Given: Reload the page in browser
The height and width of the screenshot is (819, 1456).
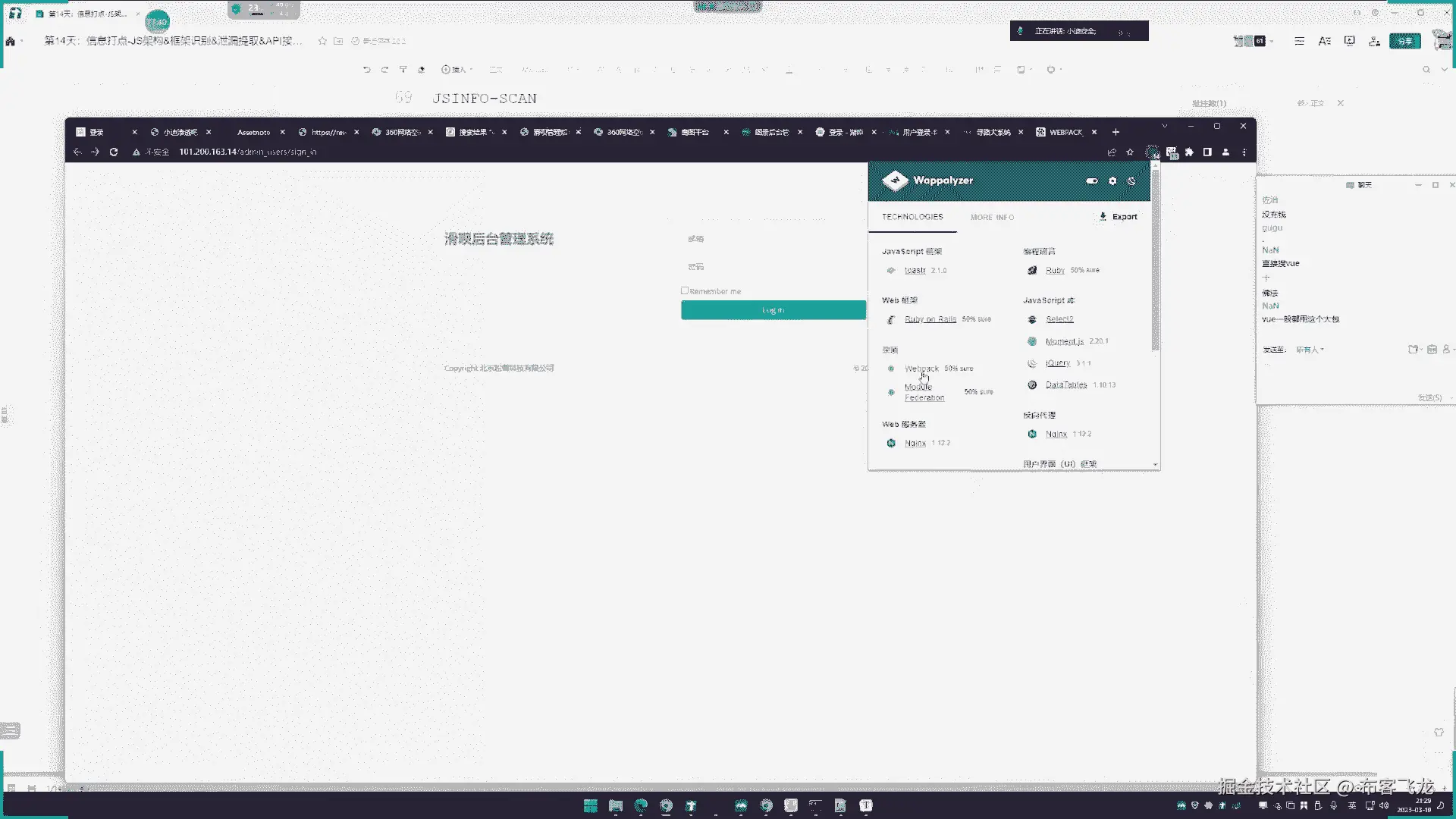Looking at the screenshot, I should [x=114, y=152].
